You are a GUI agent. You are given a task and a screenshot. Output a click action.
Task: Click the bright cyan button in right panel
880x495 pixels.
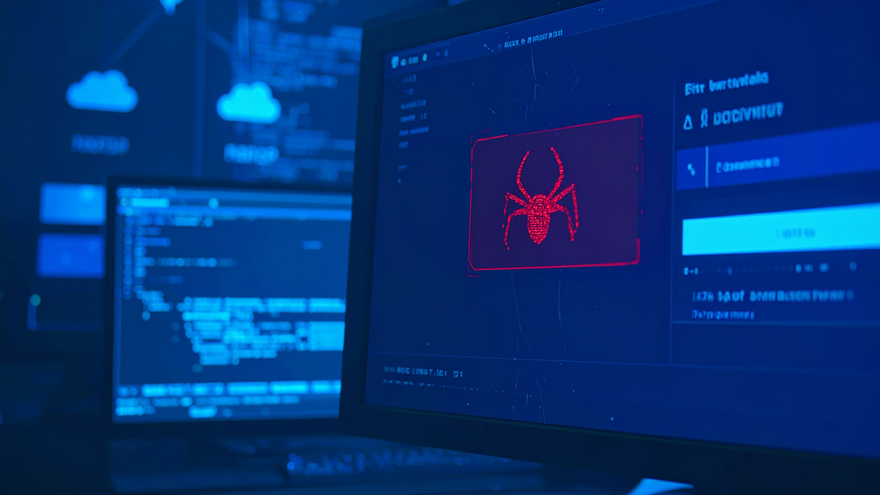781,230
